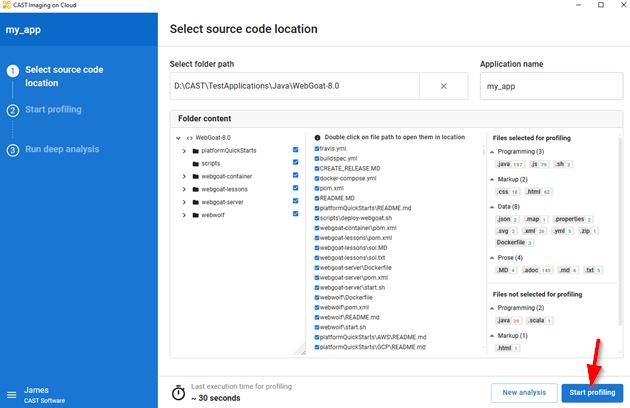This screenshot has height=408, width=630.
Task: Expand the webwolf folder
Action: (184, 215)
